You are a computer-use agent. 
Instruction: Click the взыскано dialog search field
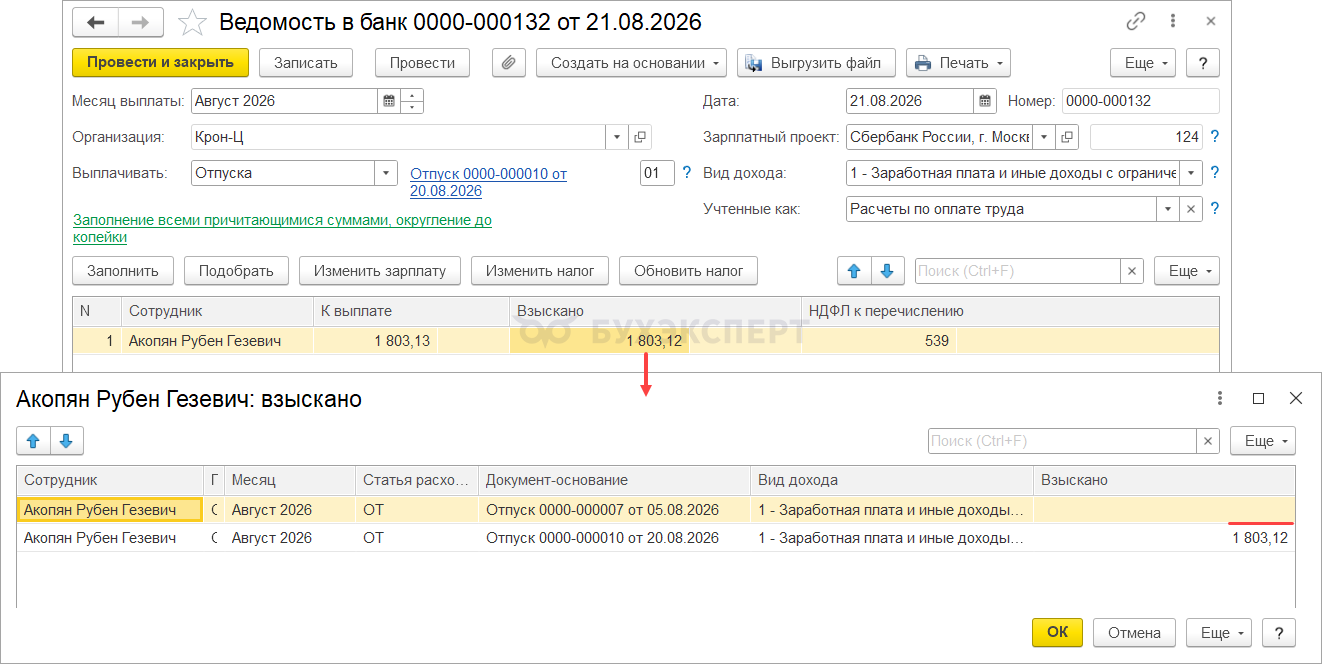pyautogui.click(x=1062, y=441)
